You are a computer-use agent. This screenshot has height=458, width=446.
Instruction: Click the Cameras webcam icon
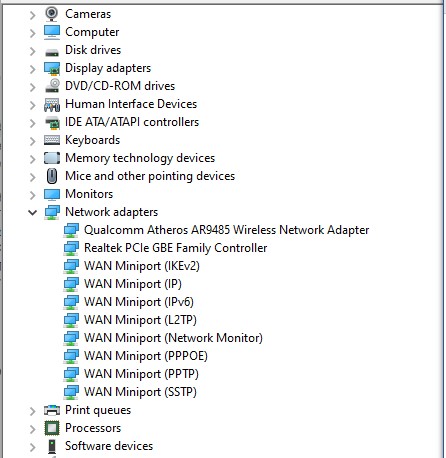pos(52,14)
